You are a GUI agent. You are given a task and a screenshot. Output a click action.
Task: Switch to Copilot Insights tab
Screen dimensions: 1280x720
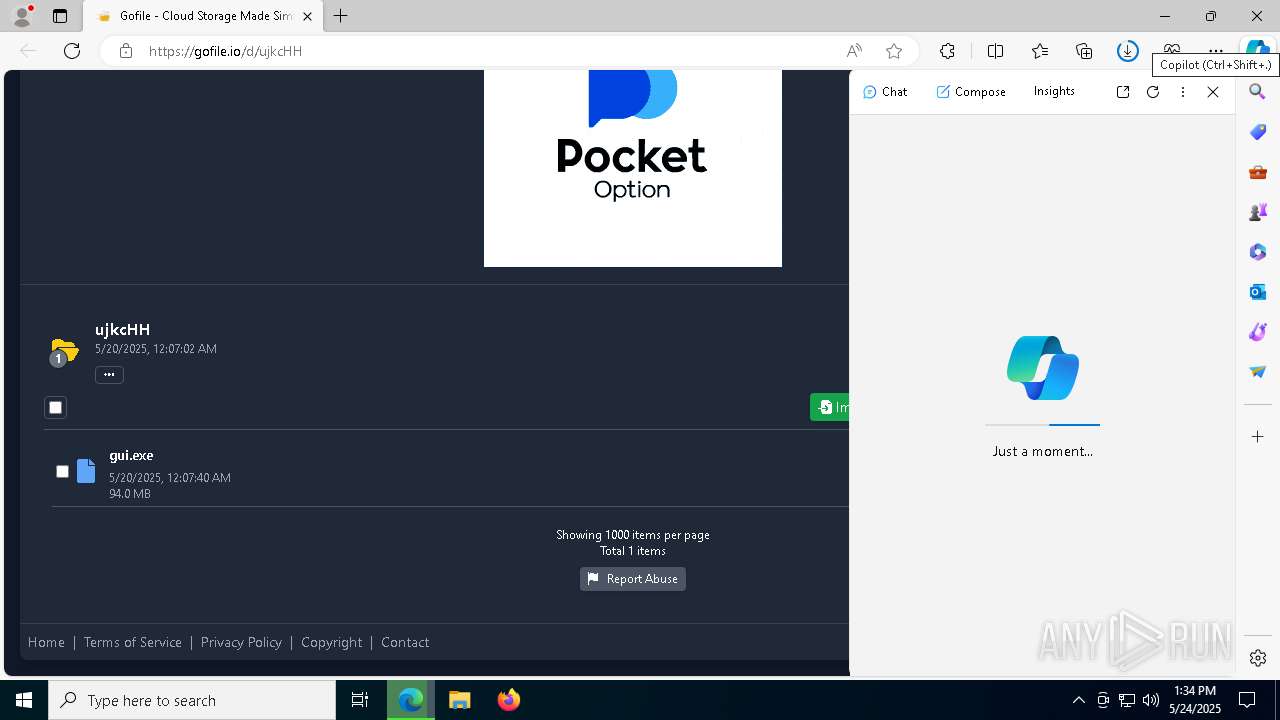point(1054,91)
